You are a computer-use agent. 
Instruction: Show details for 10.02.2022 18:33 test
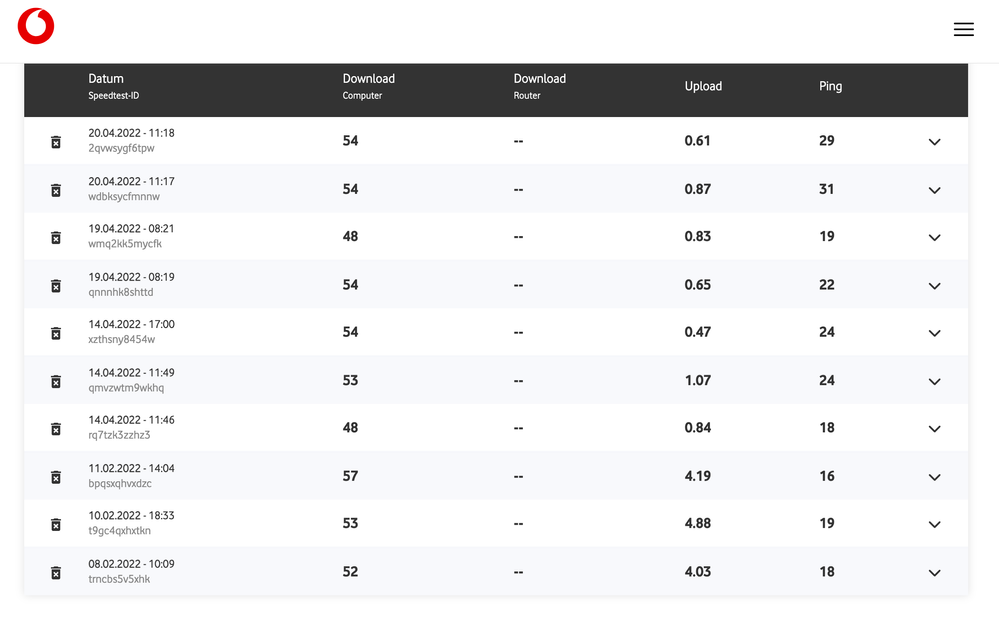pyautogui.click(x=934, y=525)
